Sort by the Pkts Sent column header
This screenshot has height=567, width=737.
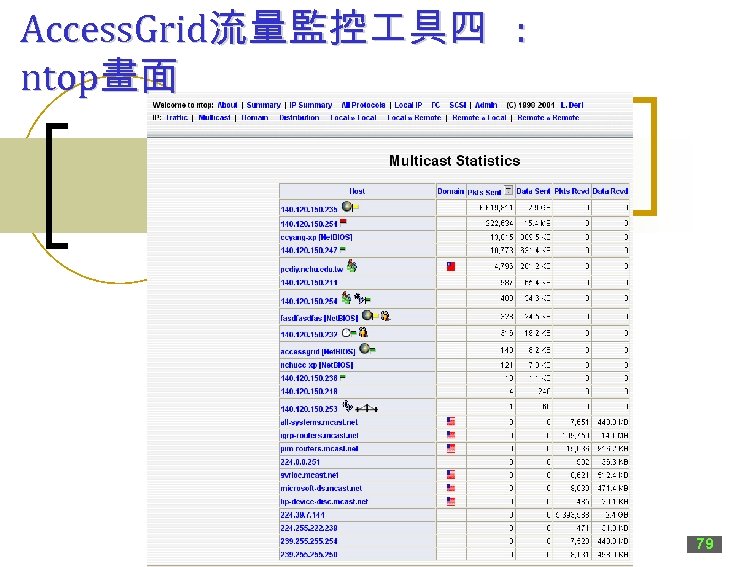coord(485,192)
